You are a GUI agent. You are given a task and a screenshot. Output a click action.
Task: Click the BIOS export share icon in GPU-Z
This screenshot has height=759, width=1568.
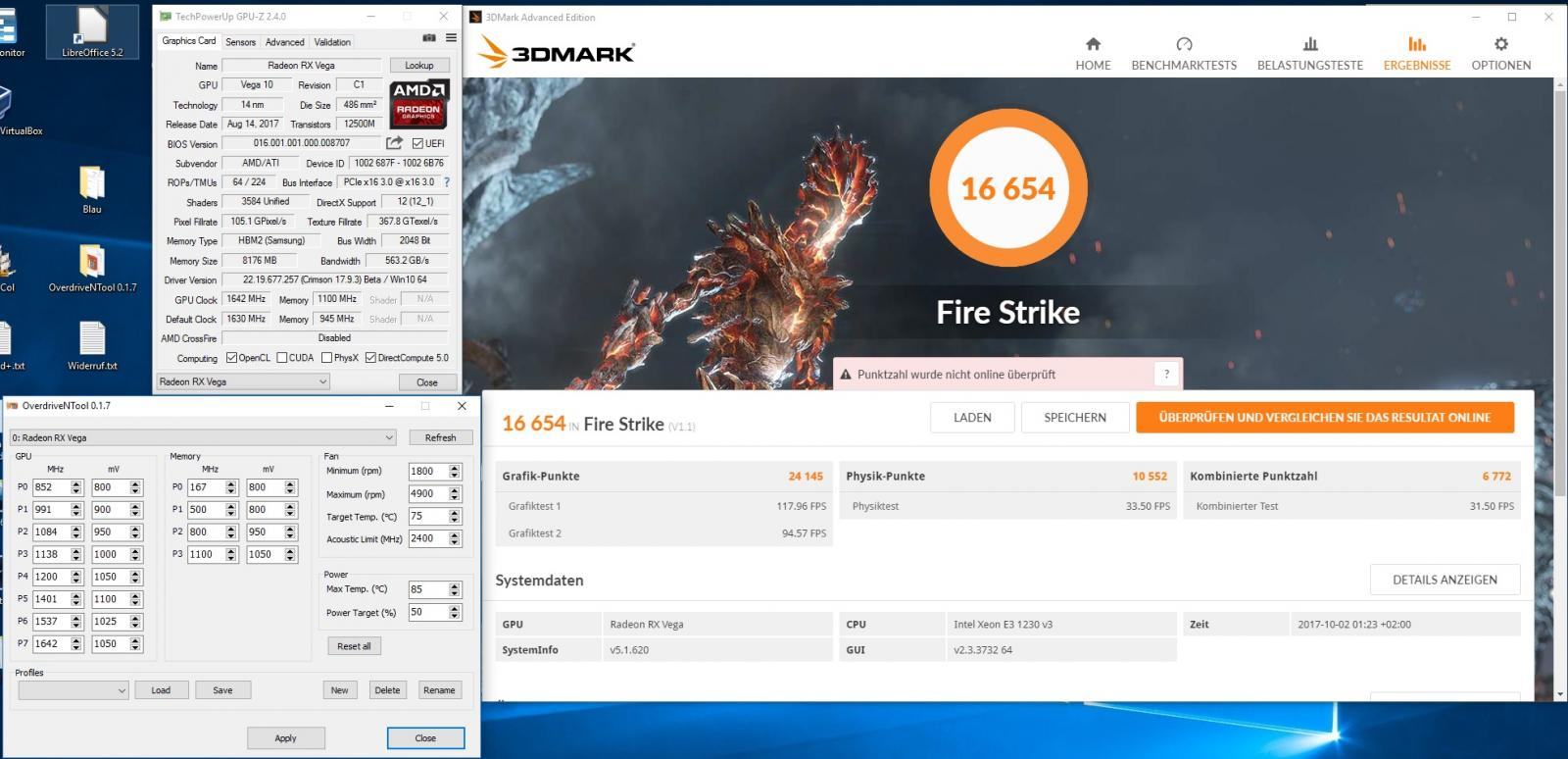pyautogui.click(x=394, y=143)
